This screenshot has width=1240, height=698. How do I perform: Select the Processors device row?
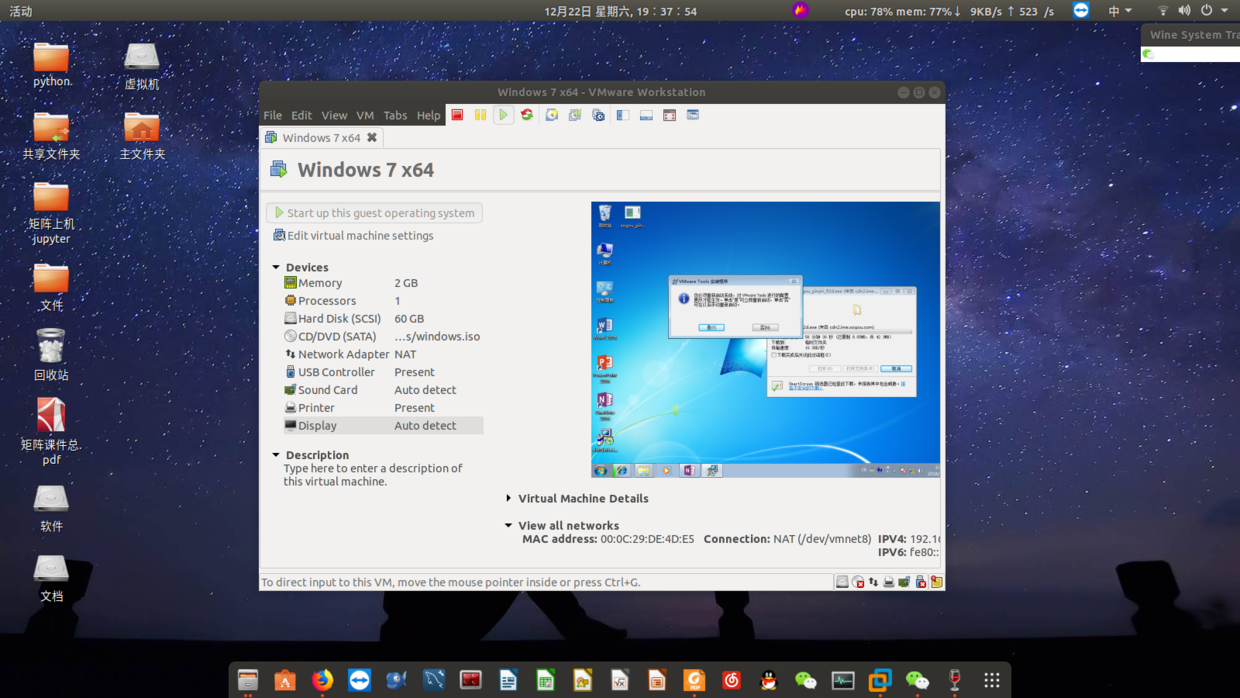383,301
